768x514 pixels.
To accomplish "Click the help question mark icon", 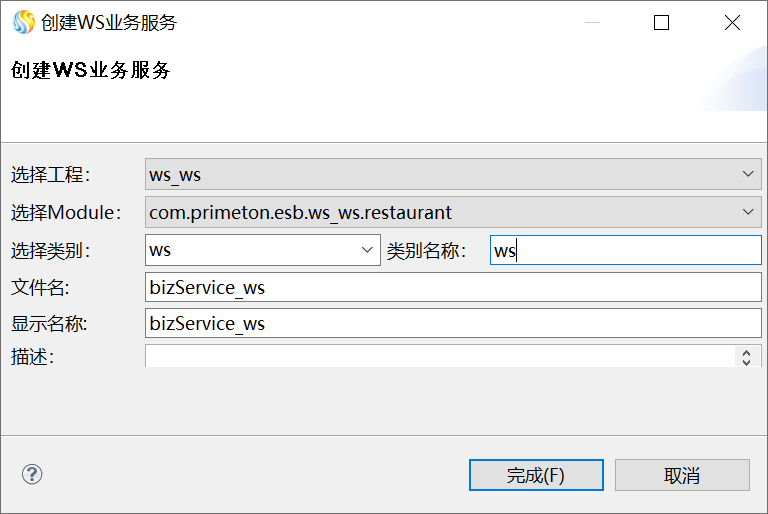I will (32, 474).
